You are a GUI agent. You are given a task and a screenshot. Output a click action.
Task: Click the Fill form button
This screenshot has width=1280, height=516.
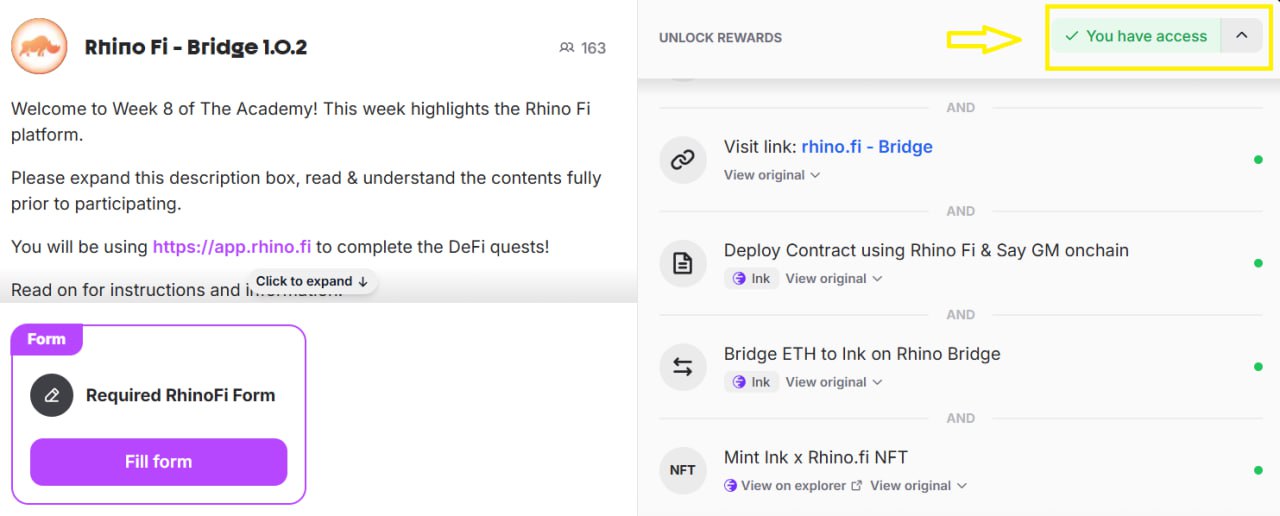[158, 462]
